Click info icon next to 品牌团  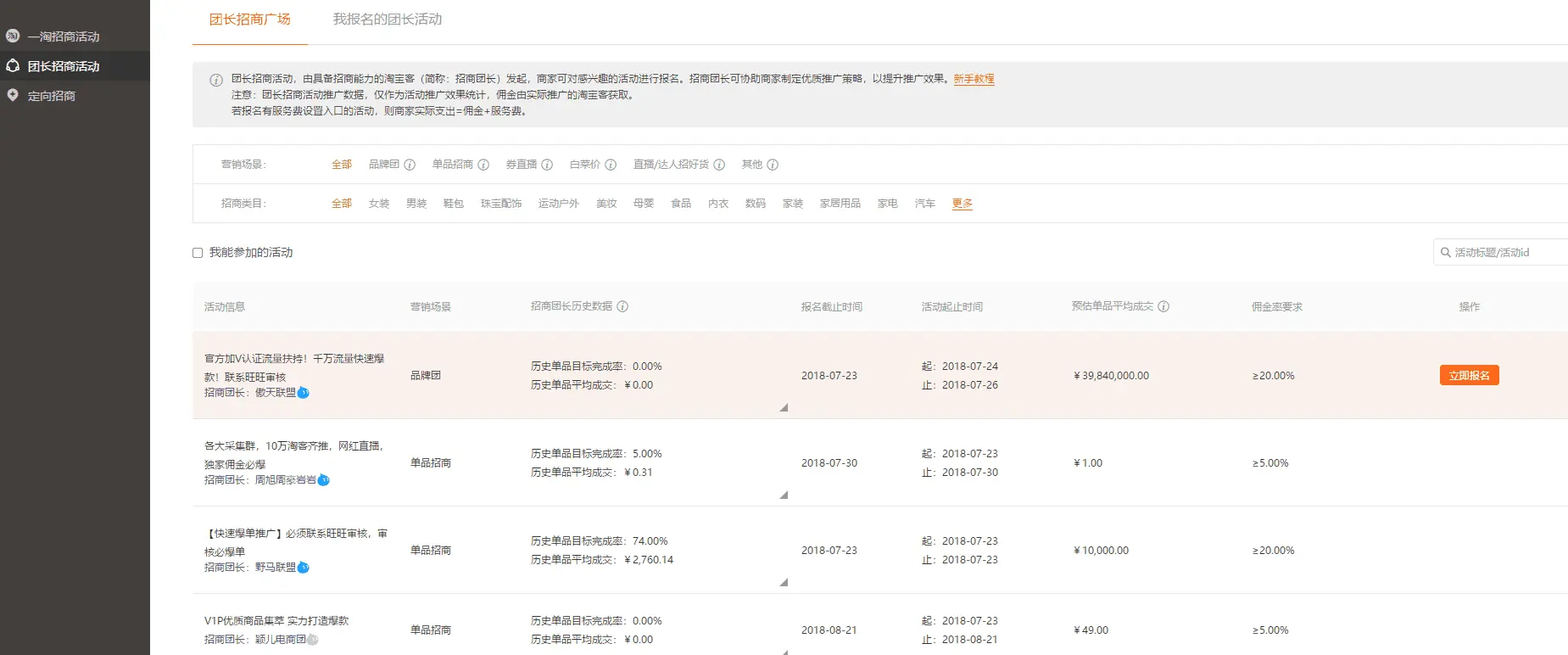point(410,165)
